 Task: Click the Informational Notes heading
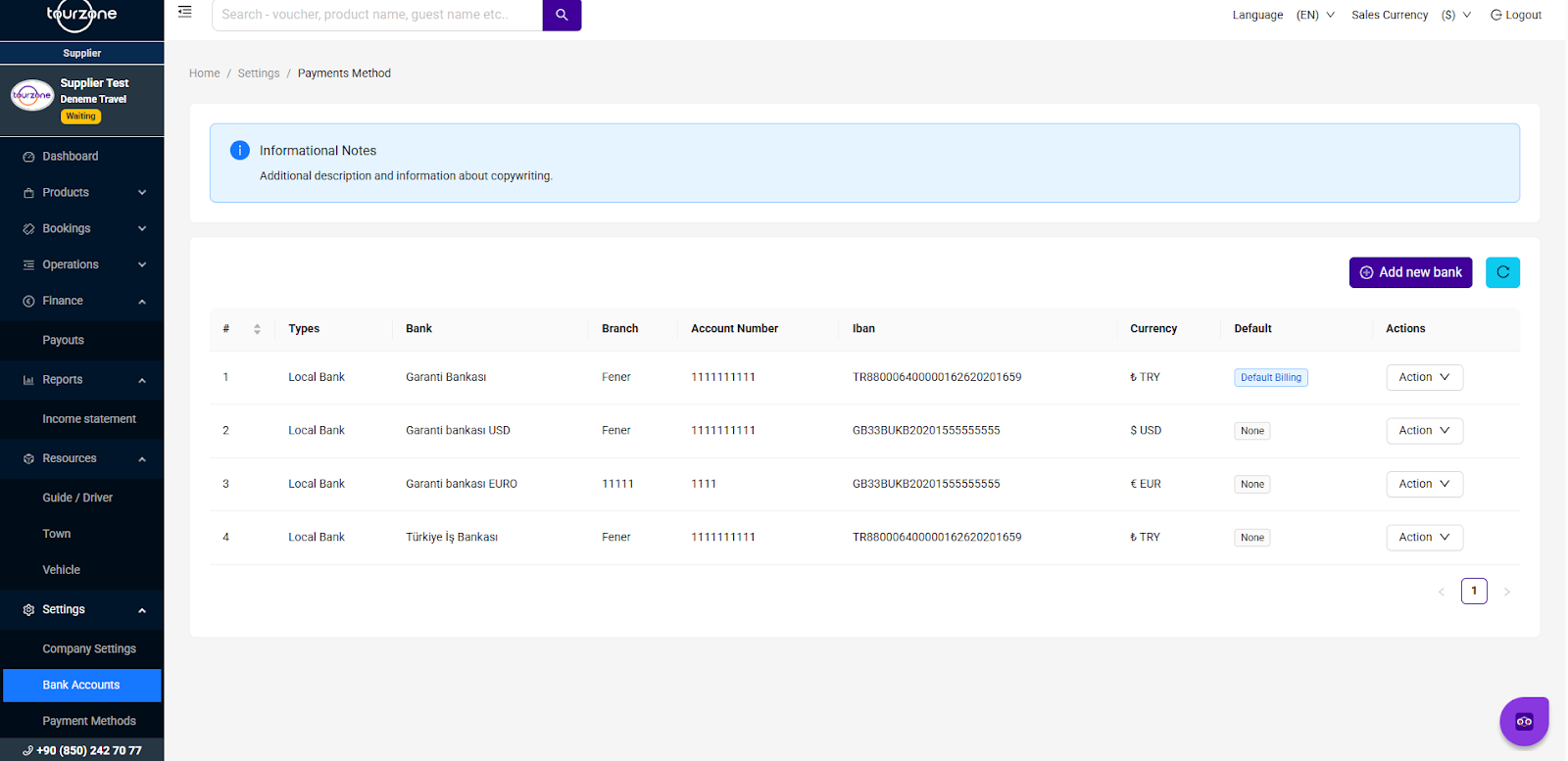coord(318,151)
